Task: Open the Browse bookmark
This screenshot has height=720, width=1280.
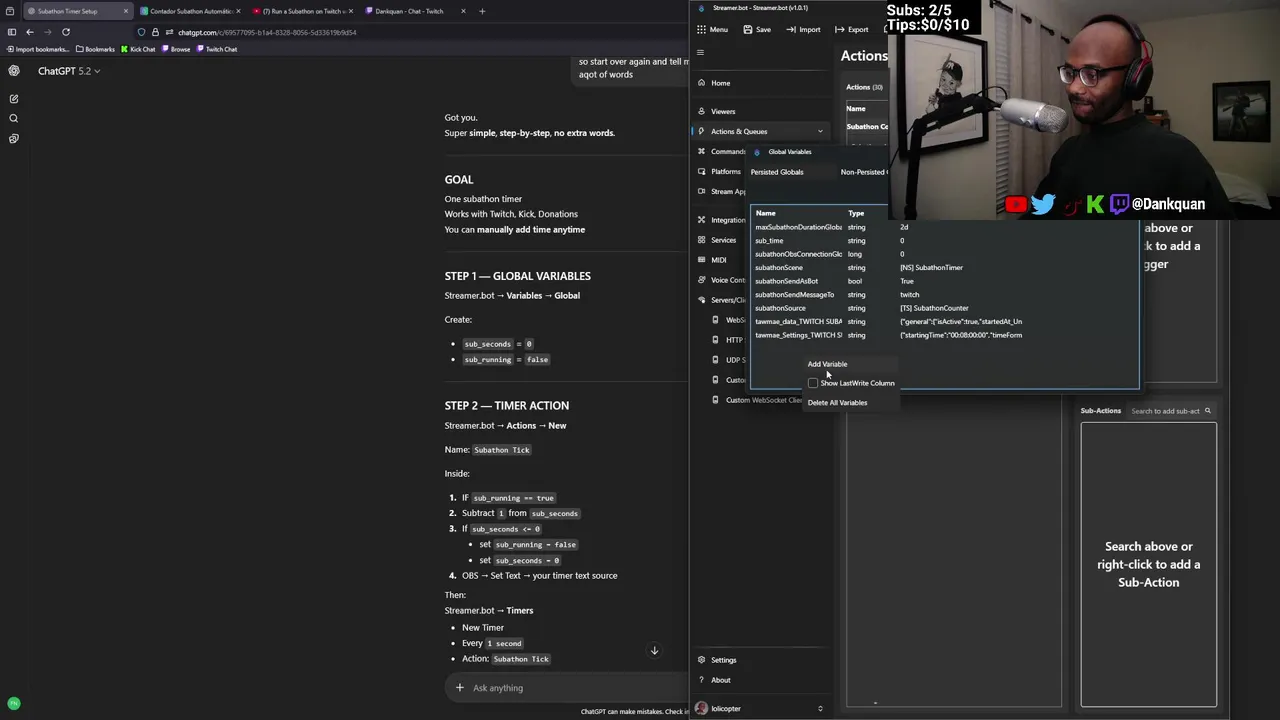Action: tap(176, 49)
